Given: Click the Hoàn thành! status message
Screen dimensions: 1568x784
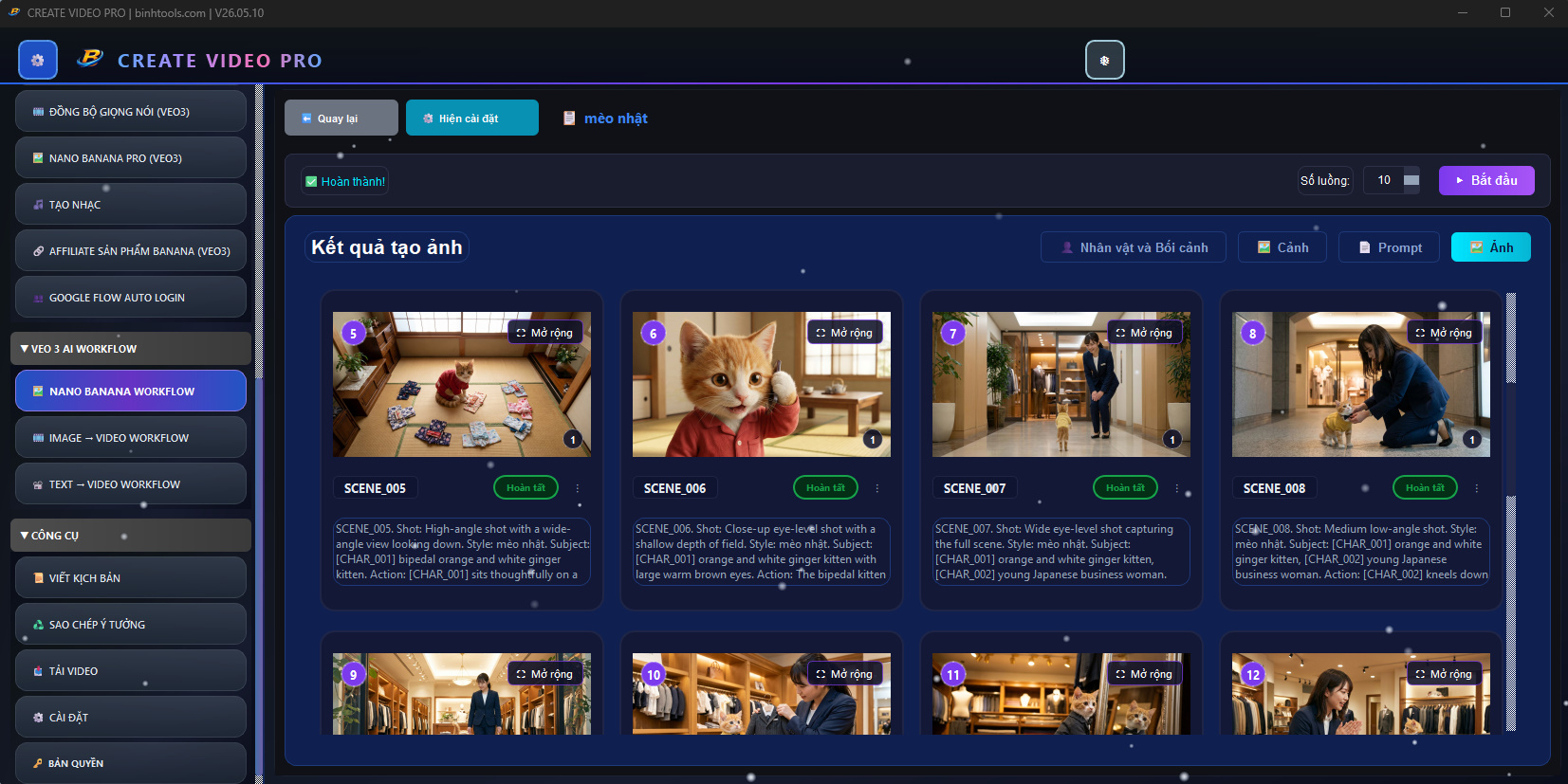Looking at the screenshot, I should (345, 181).
